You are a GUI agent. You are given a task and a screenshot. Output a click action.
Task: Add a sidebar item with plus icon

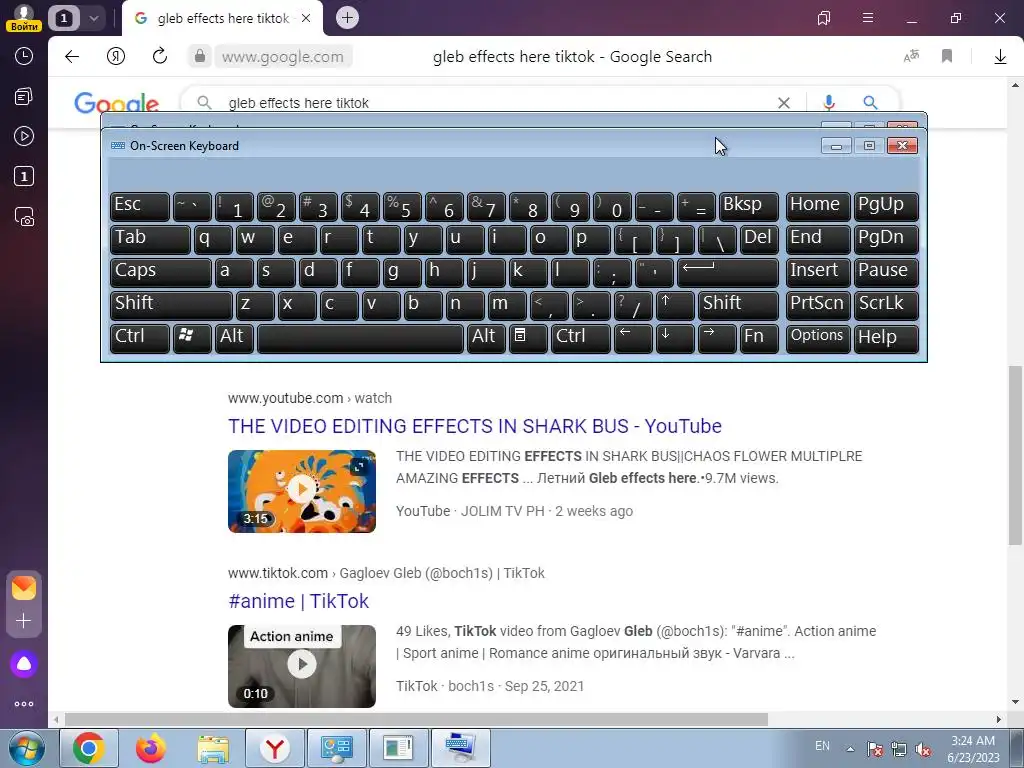point(24,620)
